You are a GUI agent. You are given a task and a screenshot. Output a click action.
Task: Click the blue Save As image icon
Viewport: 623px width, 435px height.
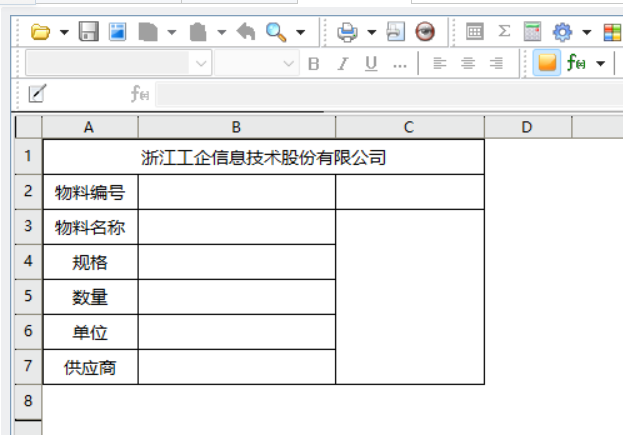(118, 31)
